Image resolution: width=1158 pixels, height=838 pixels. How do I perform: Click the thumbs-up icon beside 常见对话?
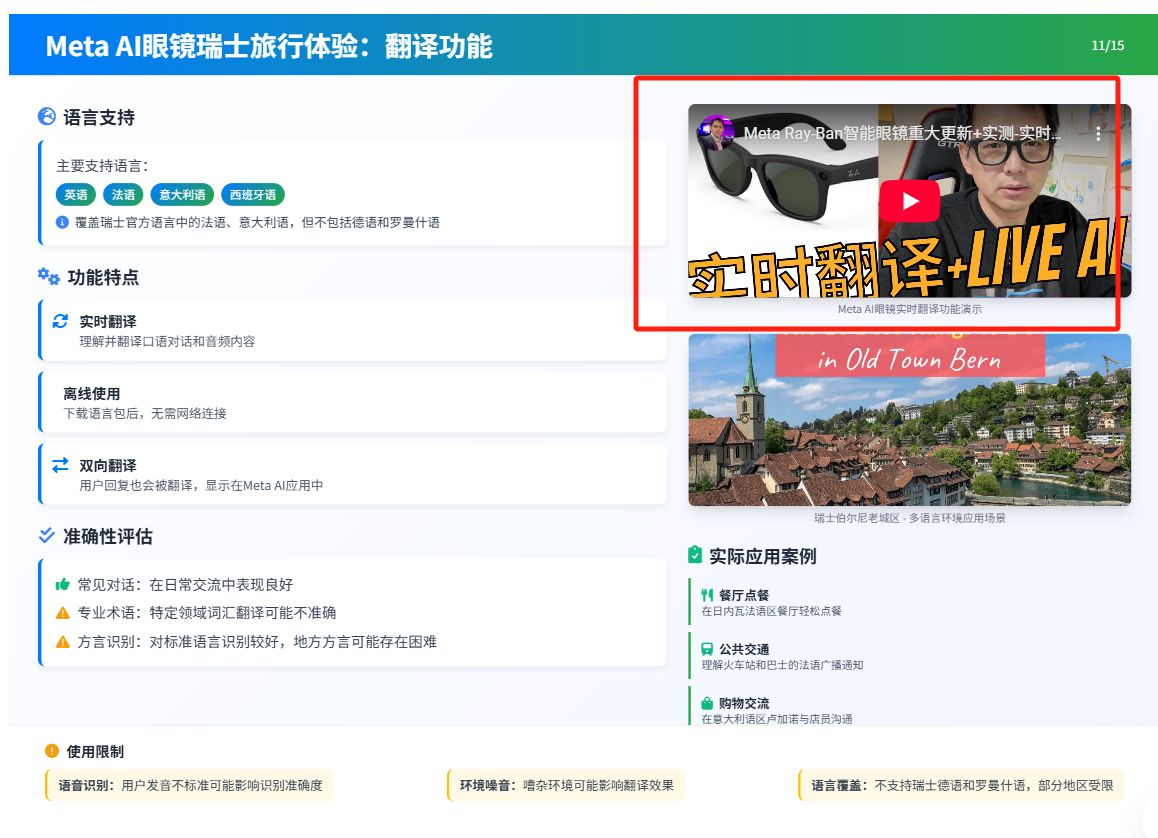coord(63,585)
